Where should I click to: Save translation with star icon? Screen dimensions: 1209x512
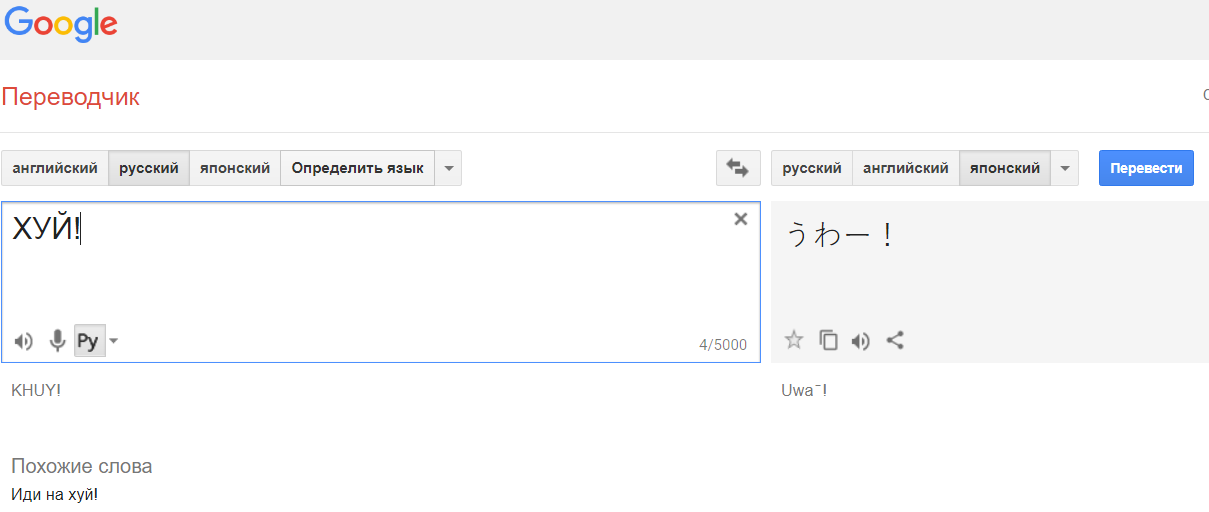click(794, 340)
